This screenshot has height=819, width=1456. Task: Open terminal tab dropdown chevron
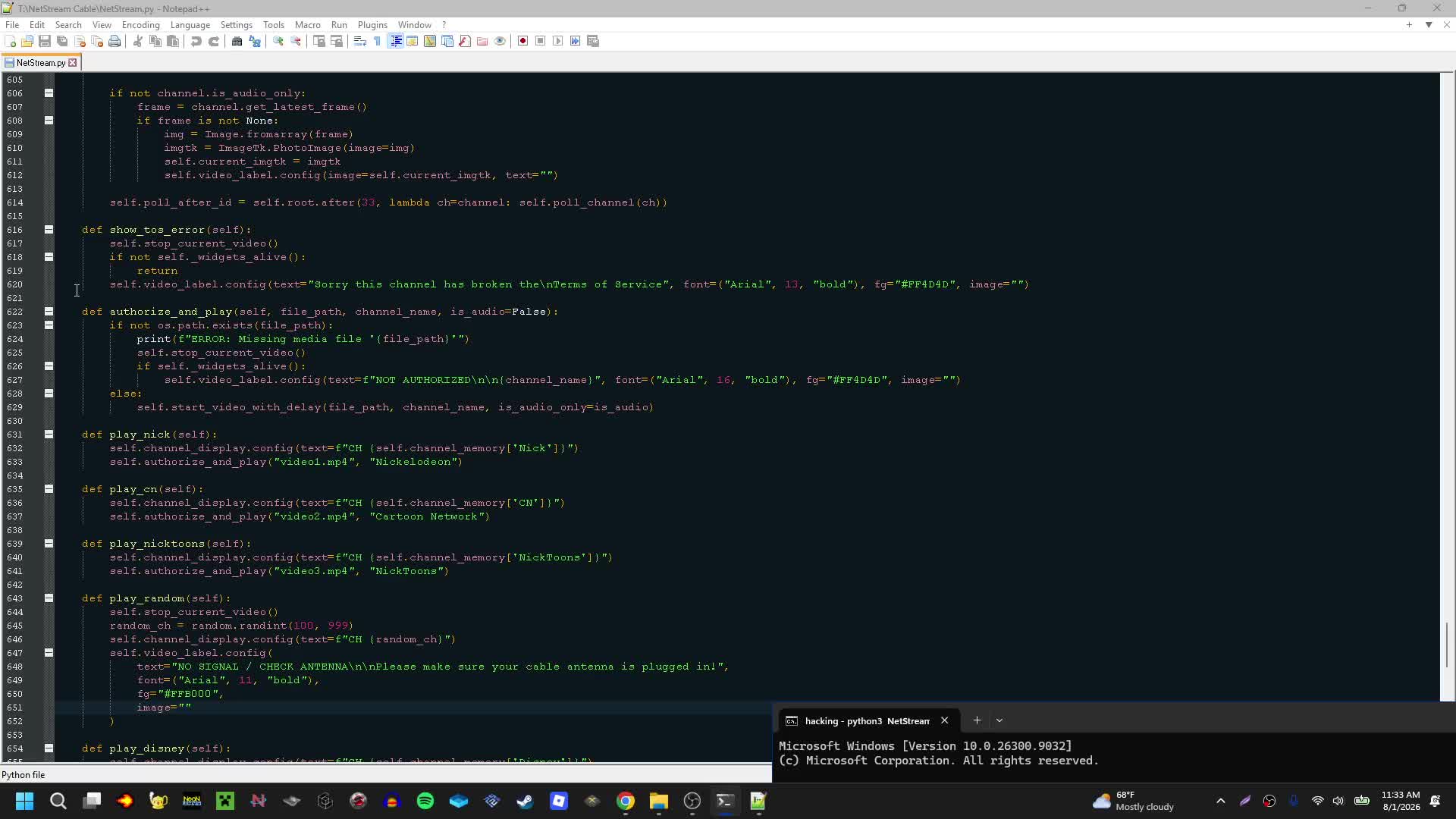coord(999,720)
